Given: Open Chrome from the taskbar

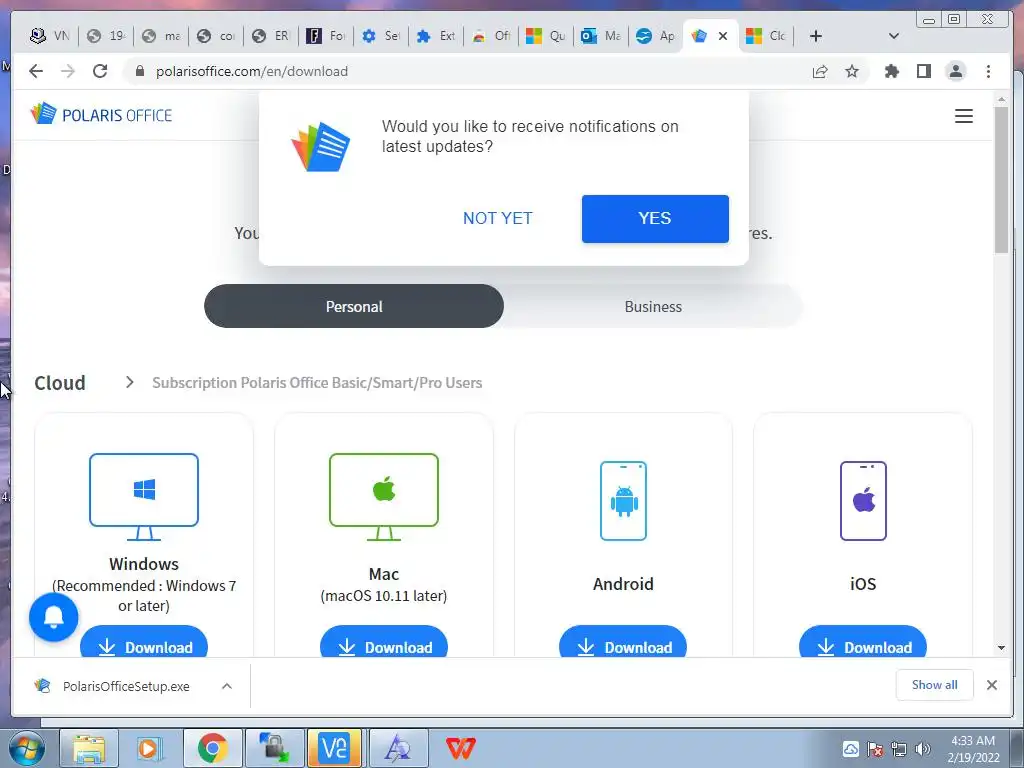Looking at the screenshot, I should pos(212,748).
